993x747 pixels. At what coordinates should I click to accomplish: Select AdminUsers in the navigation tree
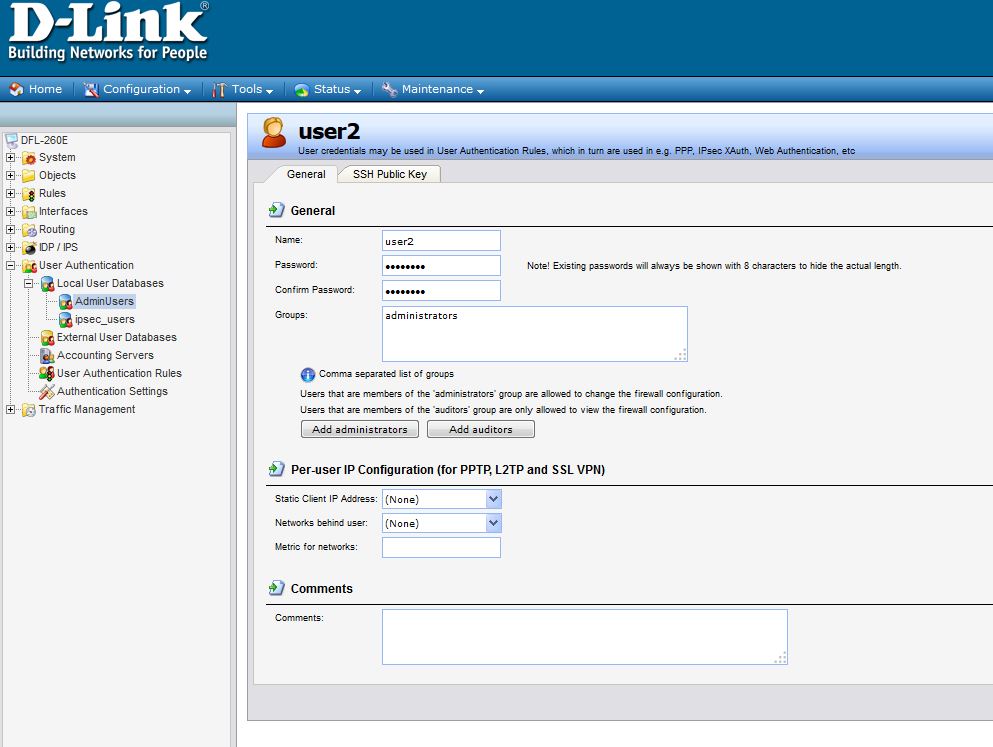click(104, 301)
